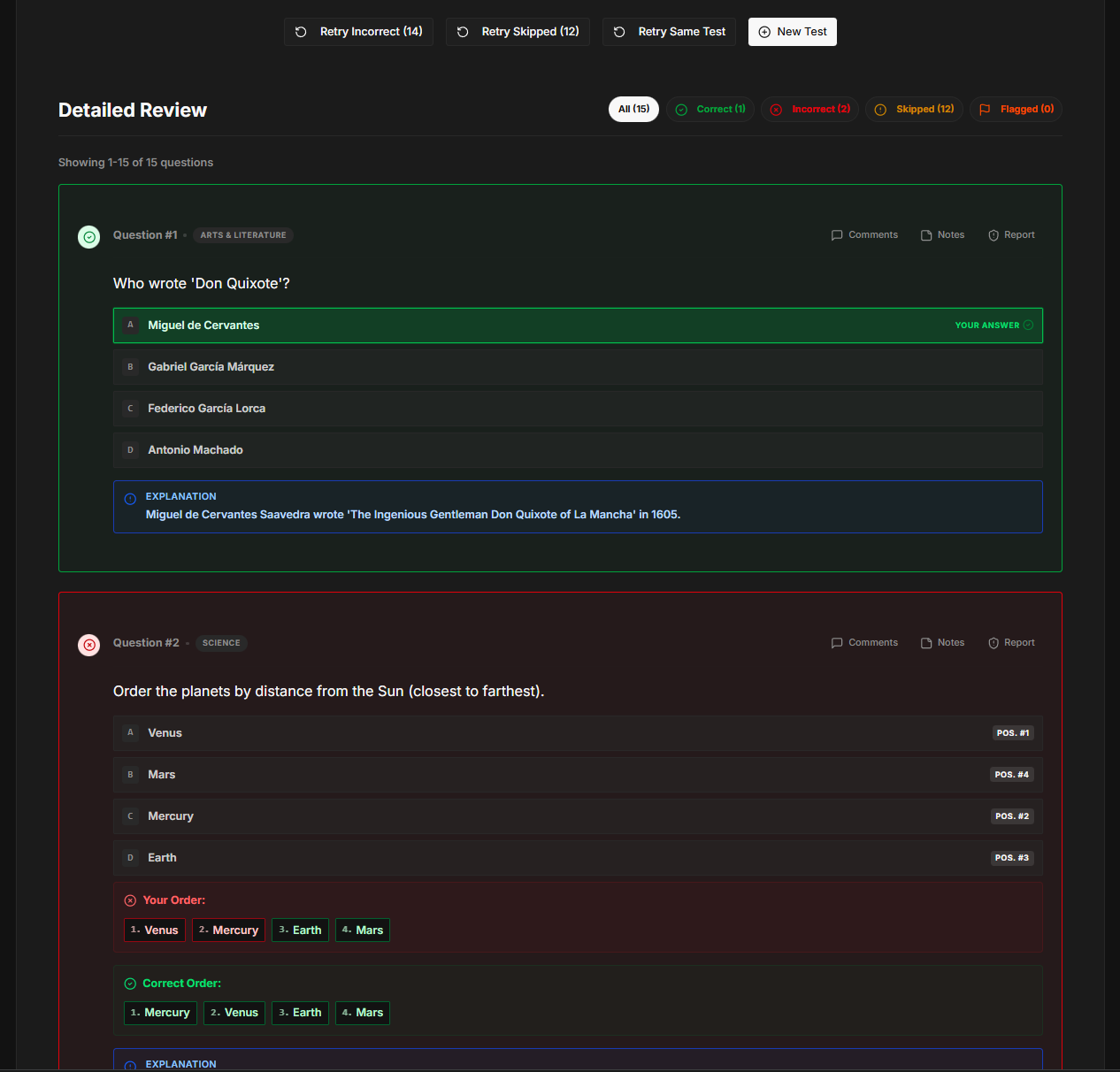Screen dimensions: 1120x1072
Task: Click '4. Mars' chip in Correct Order
Action: click(363, 1013)
